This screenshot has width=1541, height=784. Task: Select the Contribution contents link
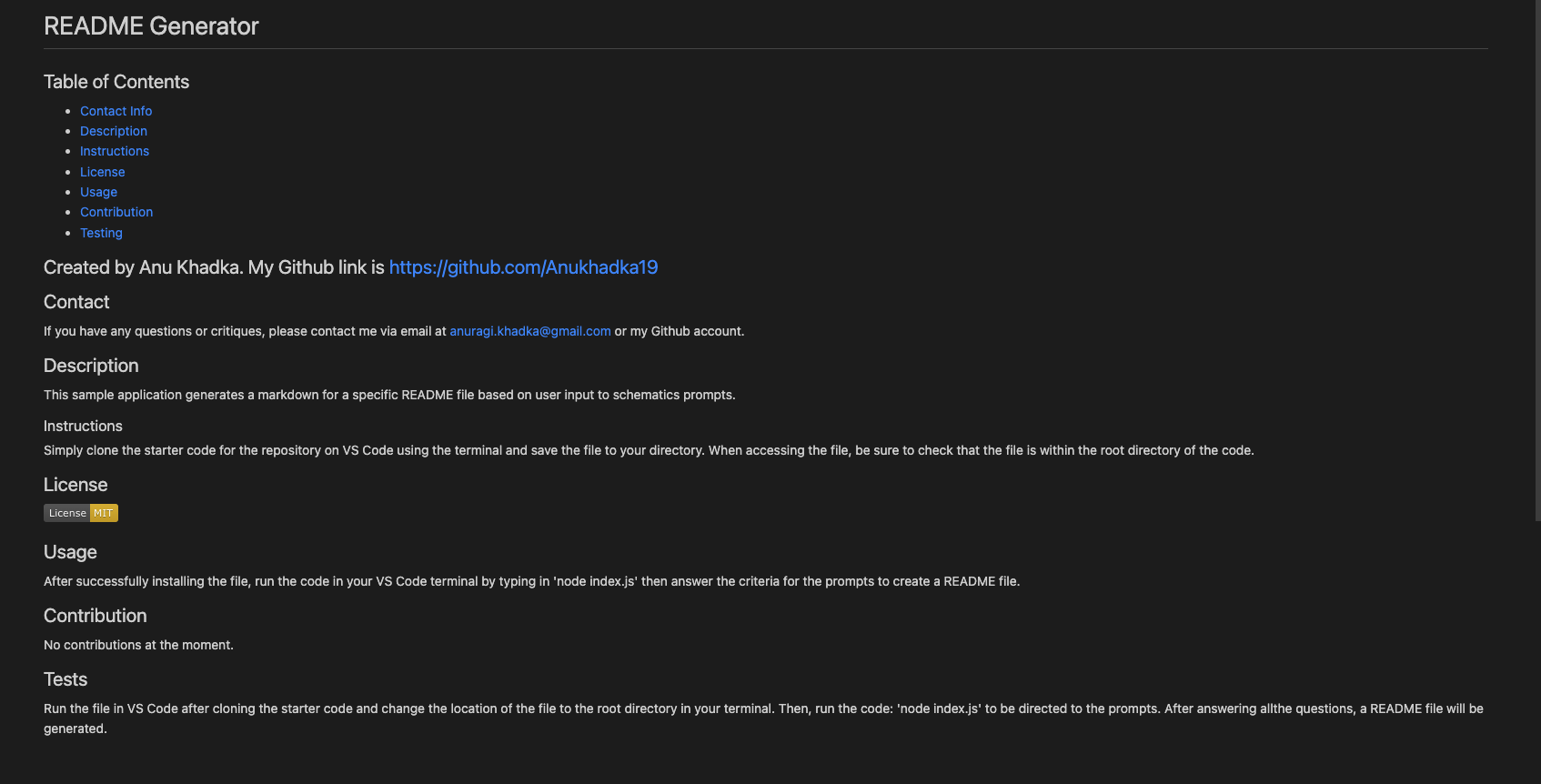(116, 212)
